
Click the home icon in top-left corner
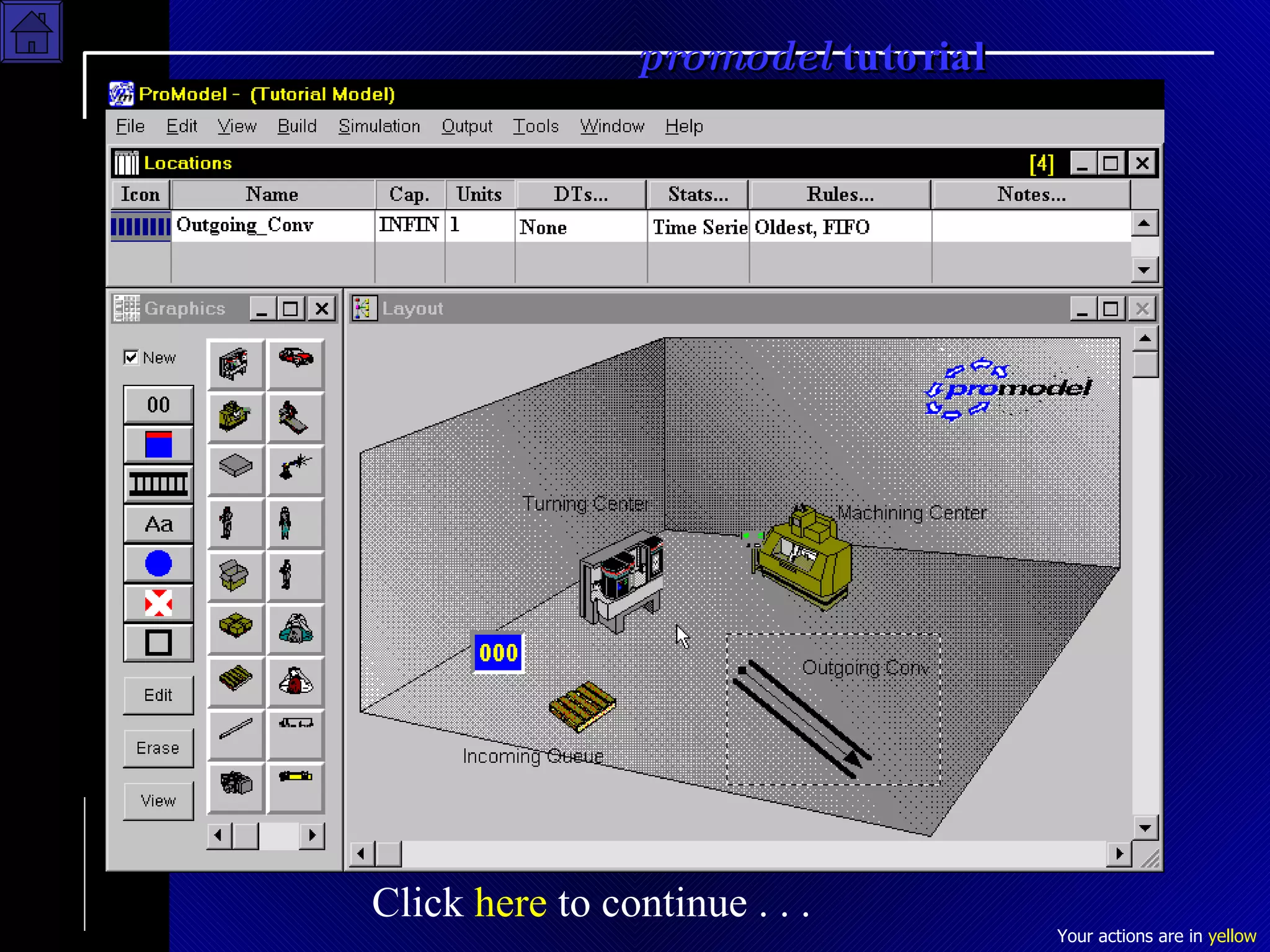[31, 31]
